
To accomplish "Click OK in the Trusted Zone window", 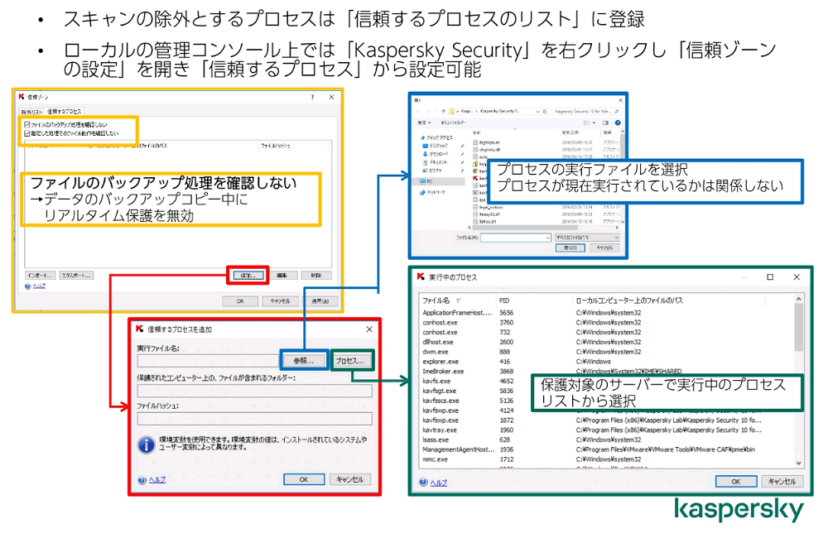I will coord(240,301).
